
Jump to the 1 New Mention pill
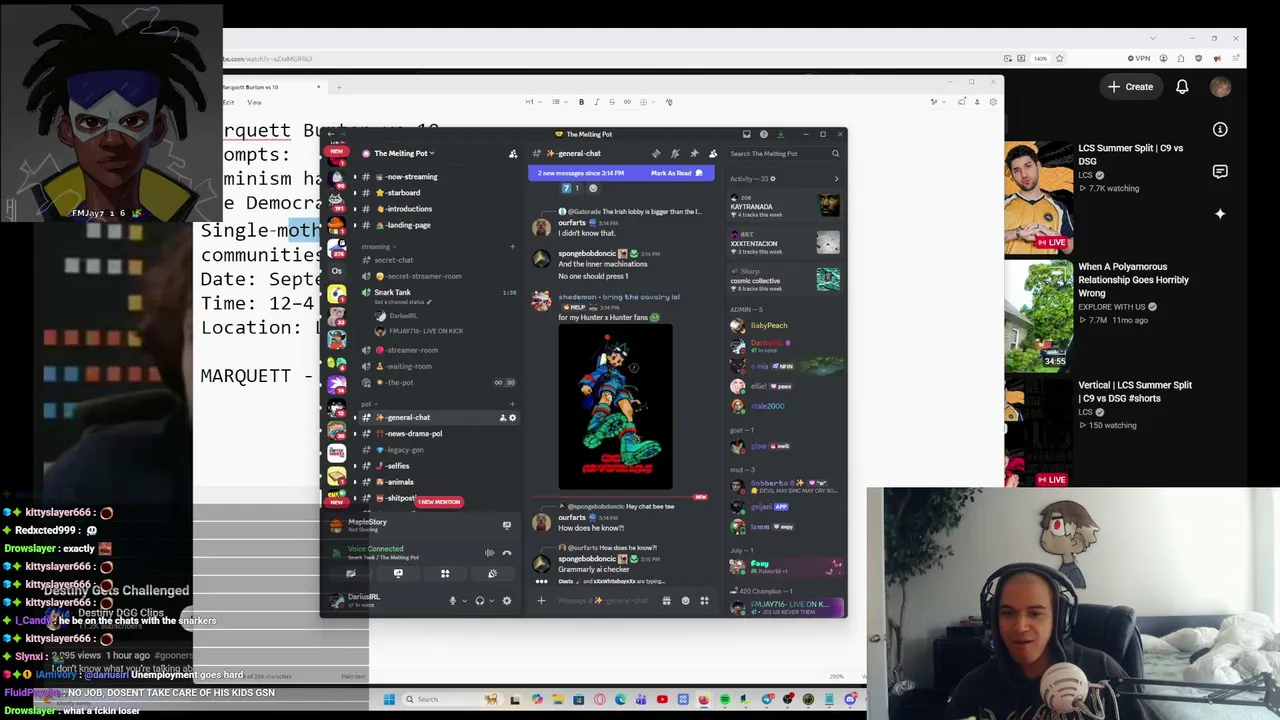click(439, 502)
